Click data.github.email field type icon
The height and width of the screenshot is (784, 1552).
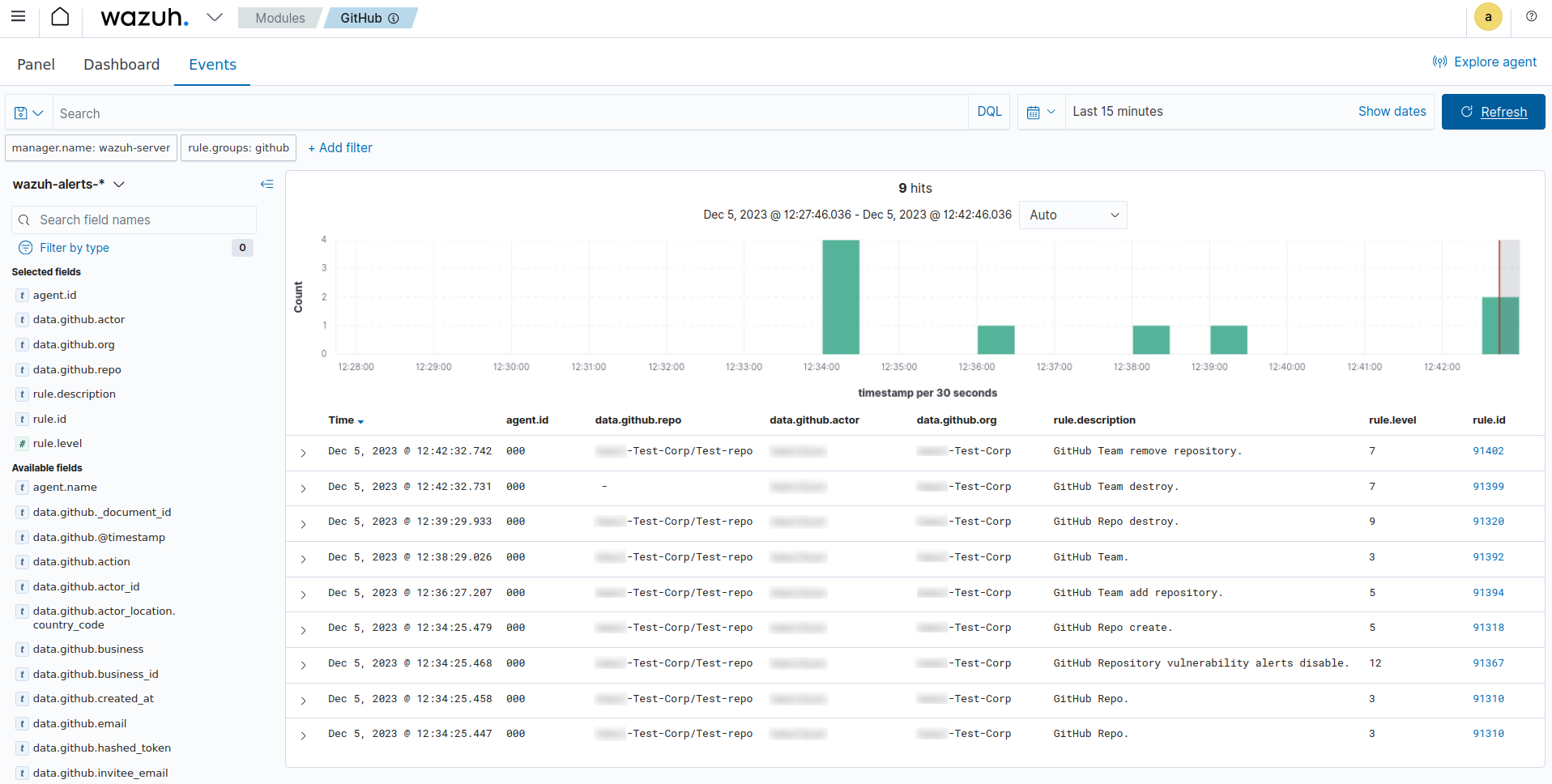tap(23, 724)
